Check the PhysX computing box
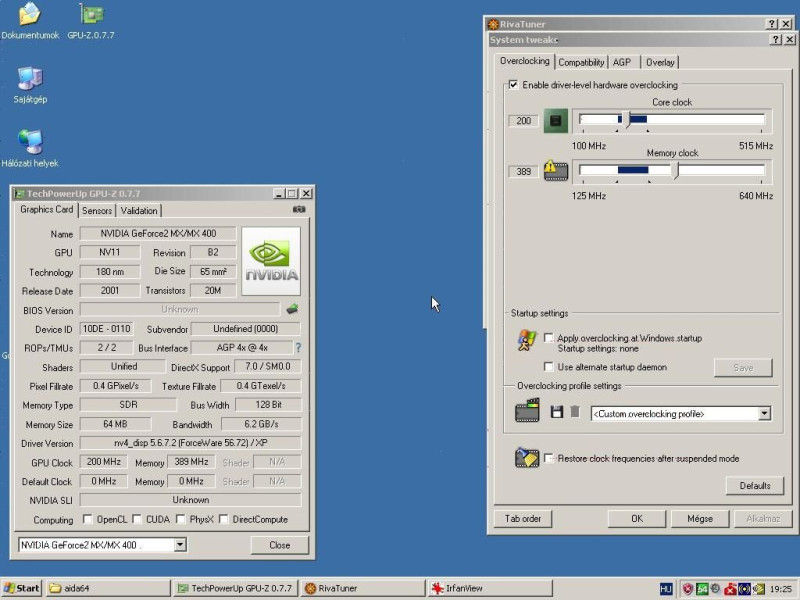800x600 pixels. 180,519
